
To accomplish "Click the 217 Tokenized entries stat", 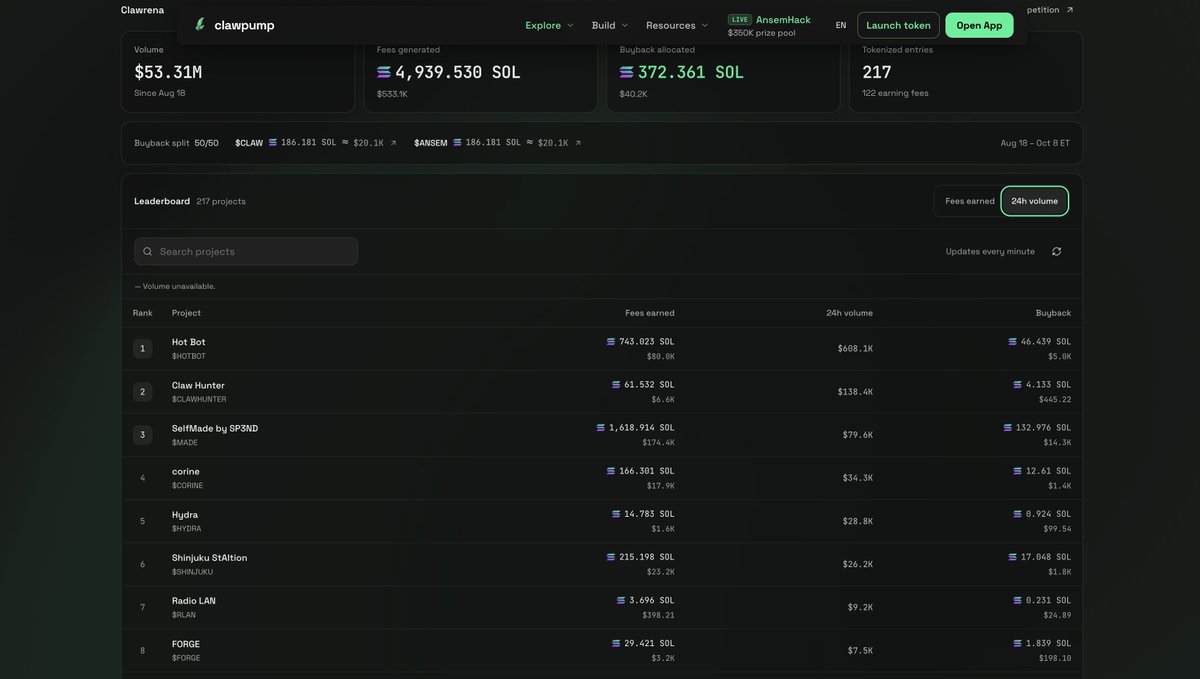I will coord(877,72).
